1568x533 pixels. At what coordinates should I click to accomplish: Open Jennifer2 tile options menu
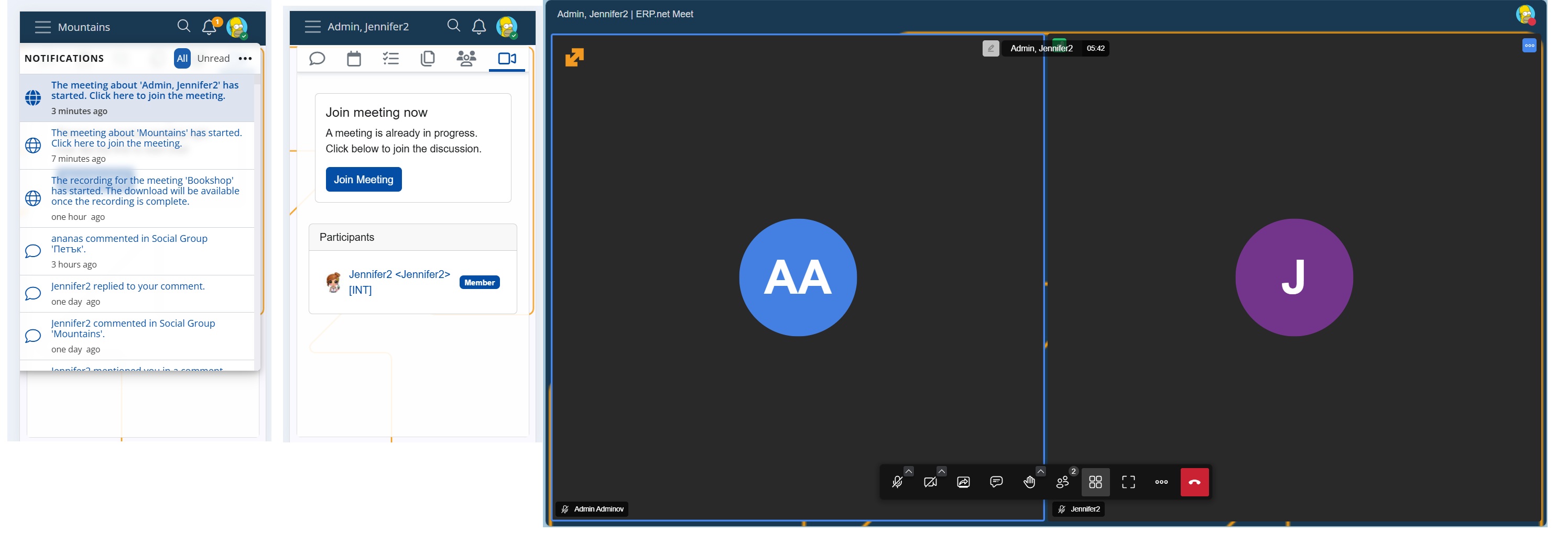[x=1529, y=46]
